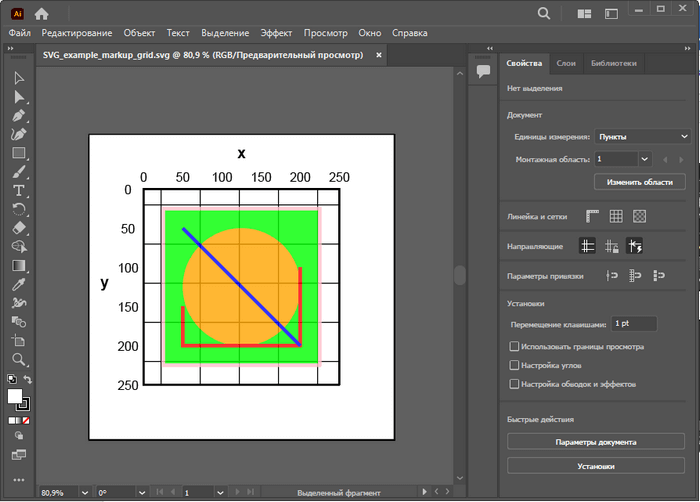Screen dimensions: 700x502
Task: Select the Selection tool arrow
Action: coord(19,78)
